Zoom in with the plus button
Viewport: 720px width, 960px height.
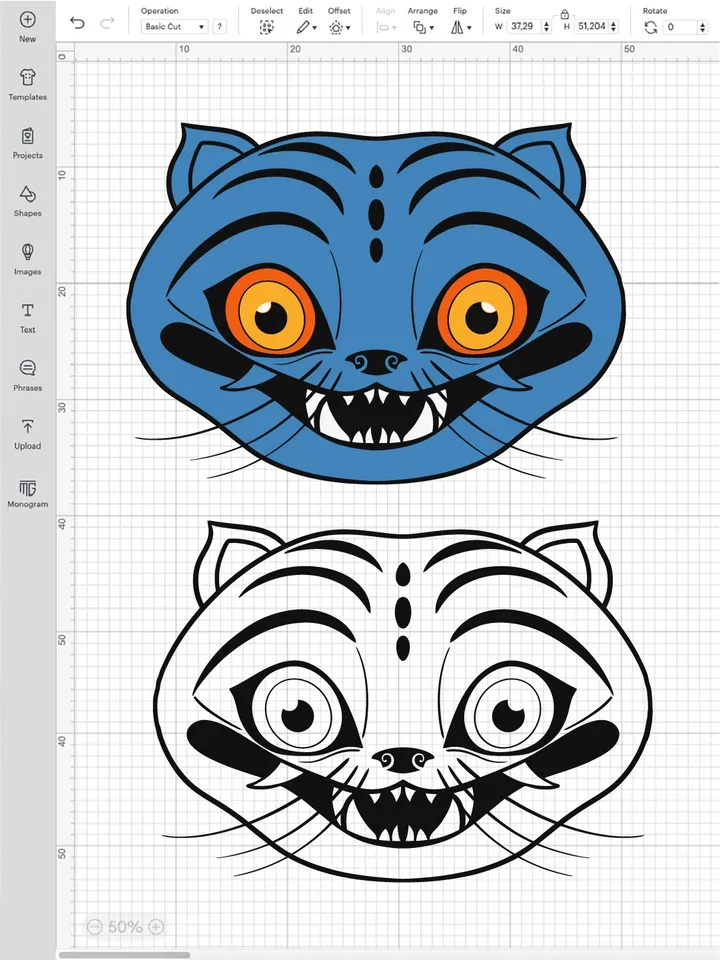pos(156,927)
